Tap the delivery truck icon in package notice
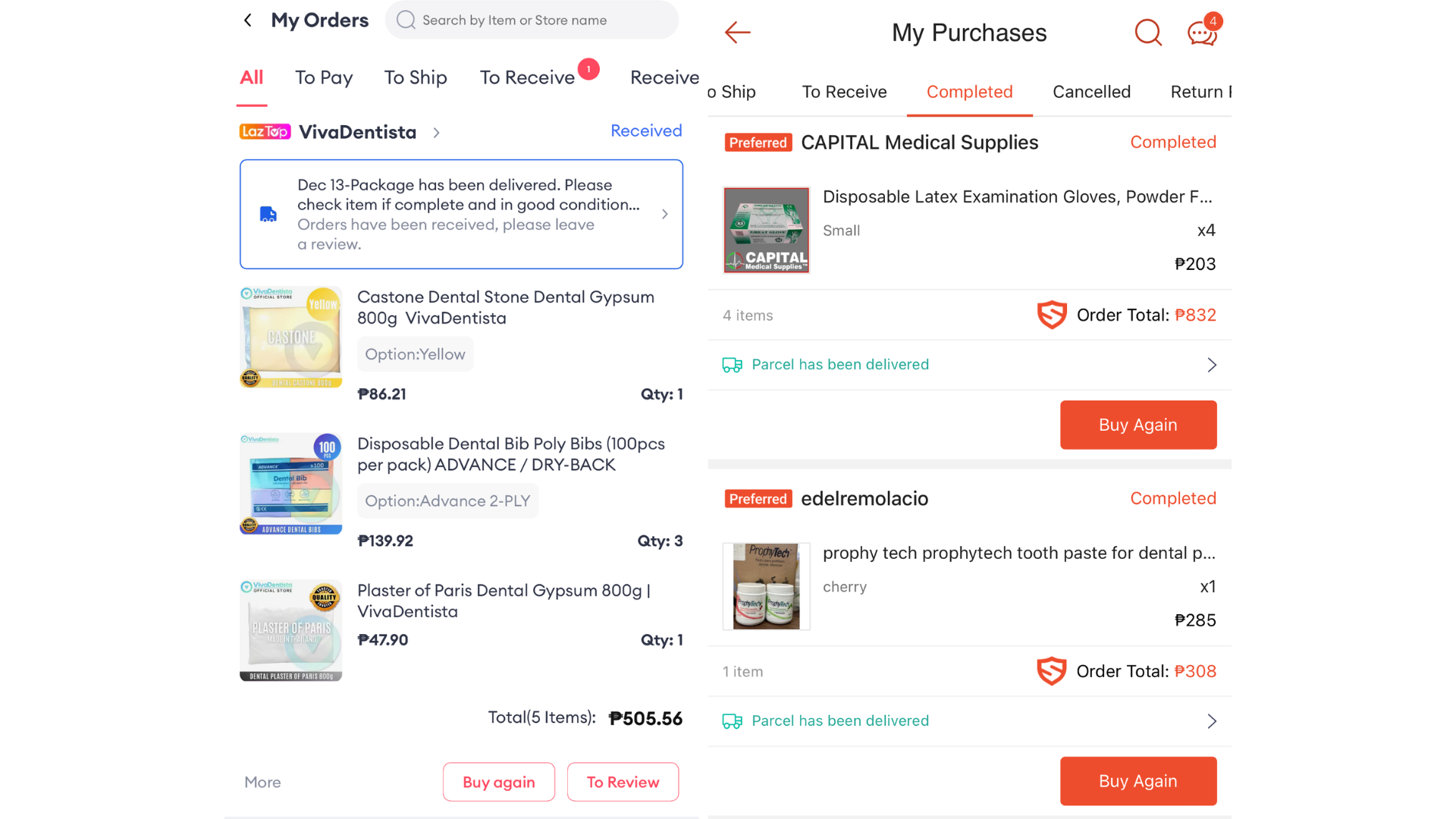1456x819 pixels. (268, 215)
